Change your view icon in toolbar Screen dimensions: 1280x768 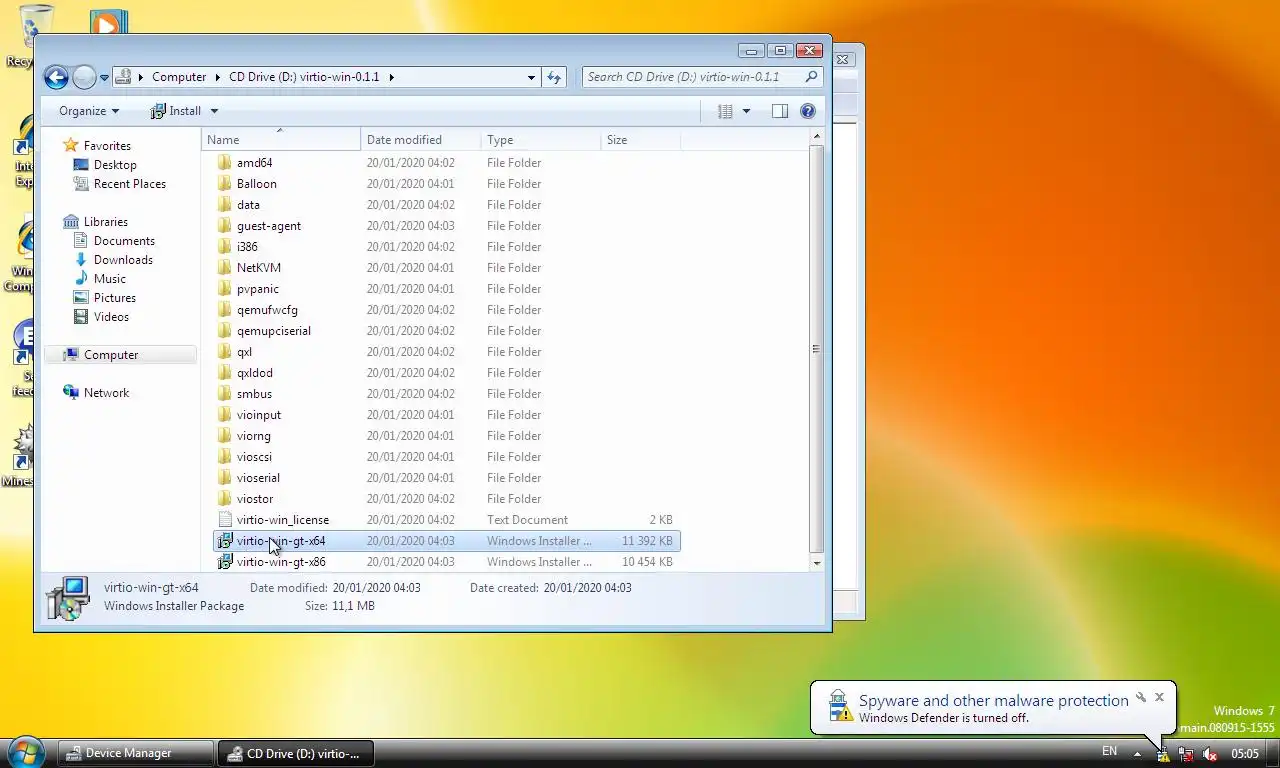[x=726, y=111]
